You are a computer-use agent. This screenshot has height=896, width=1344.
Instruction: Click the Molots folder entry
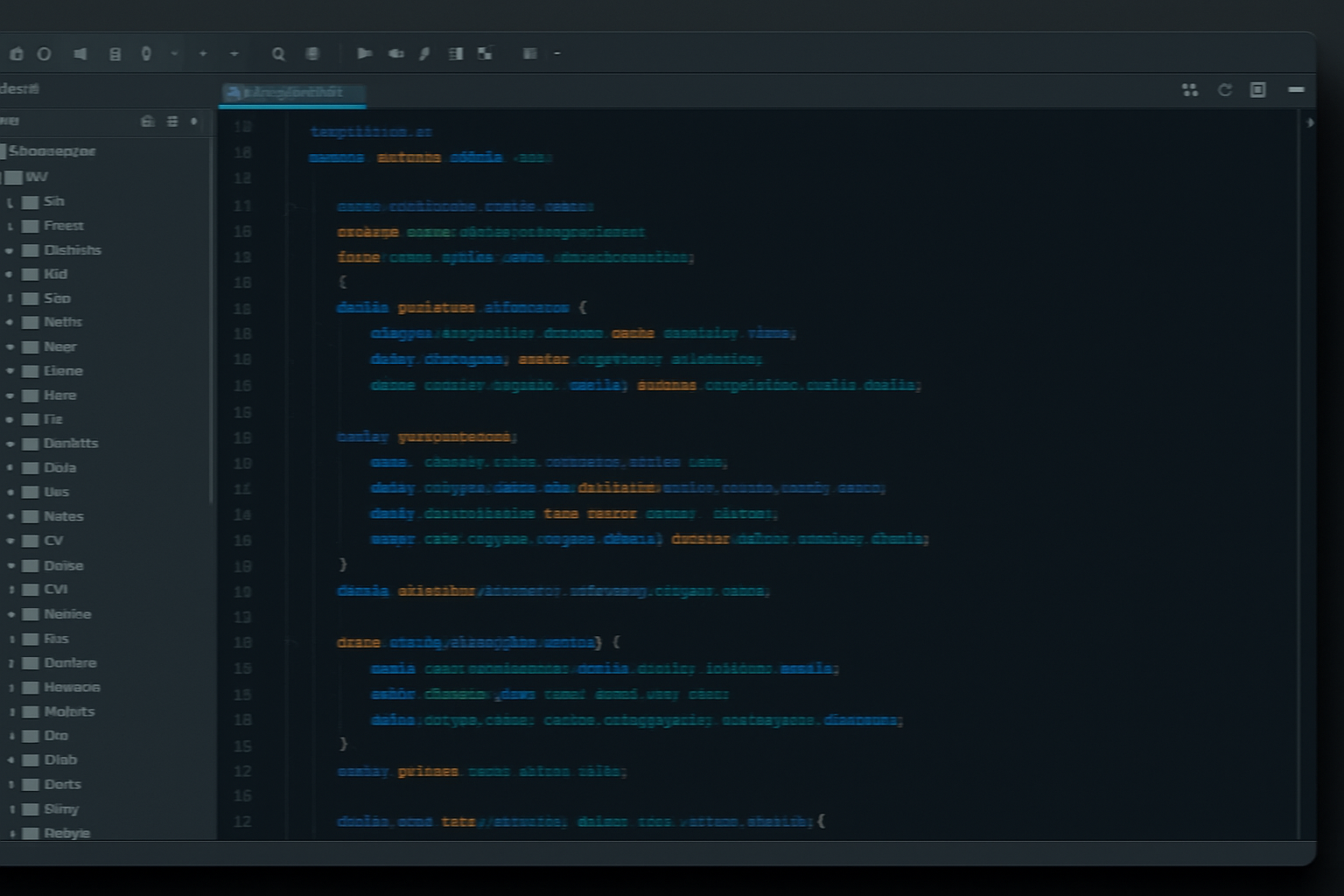[68, 712]
